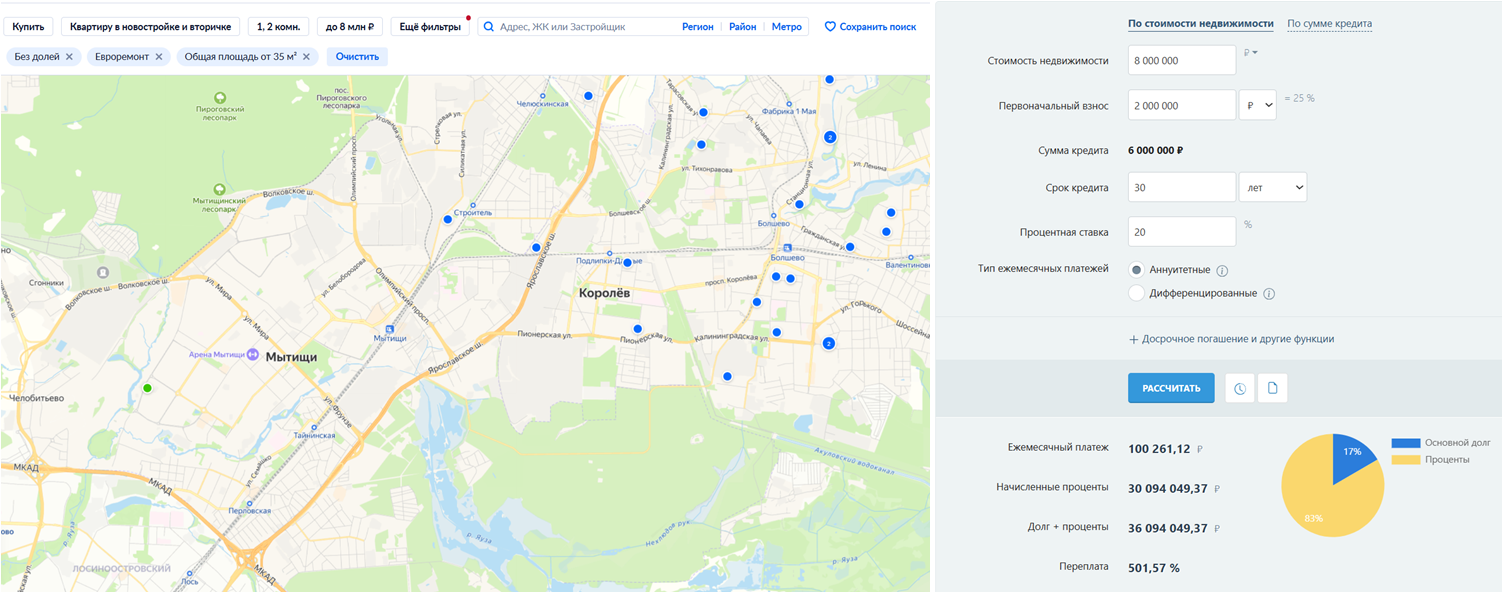Click the plus icon before Досрочное погашение

point(1134,340)
